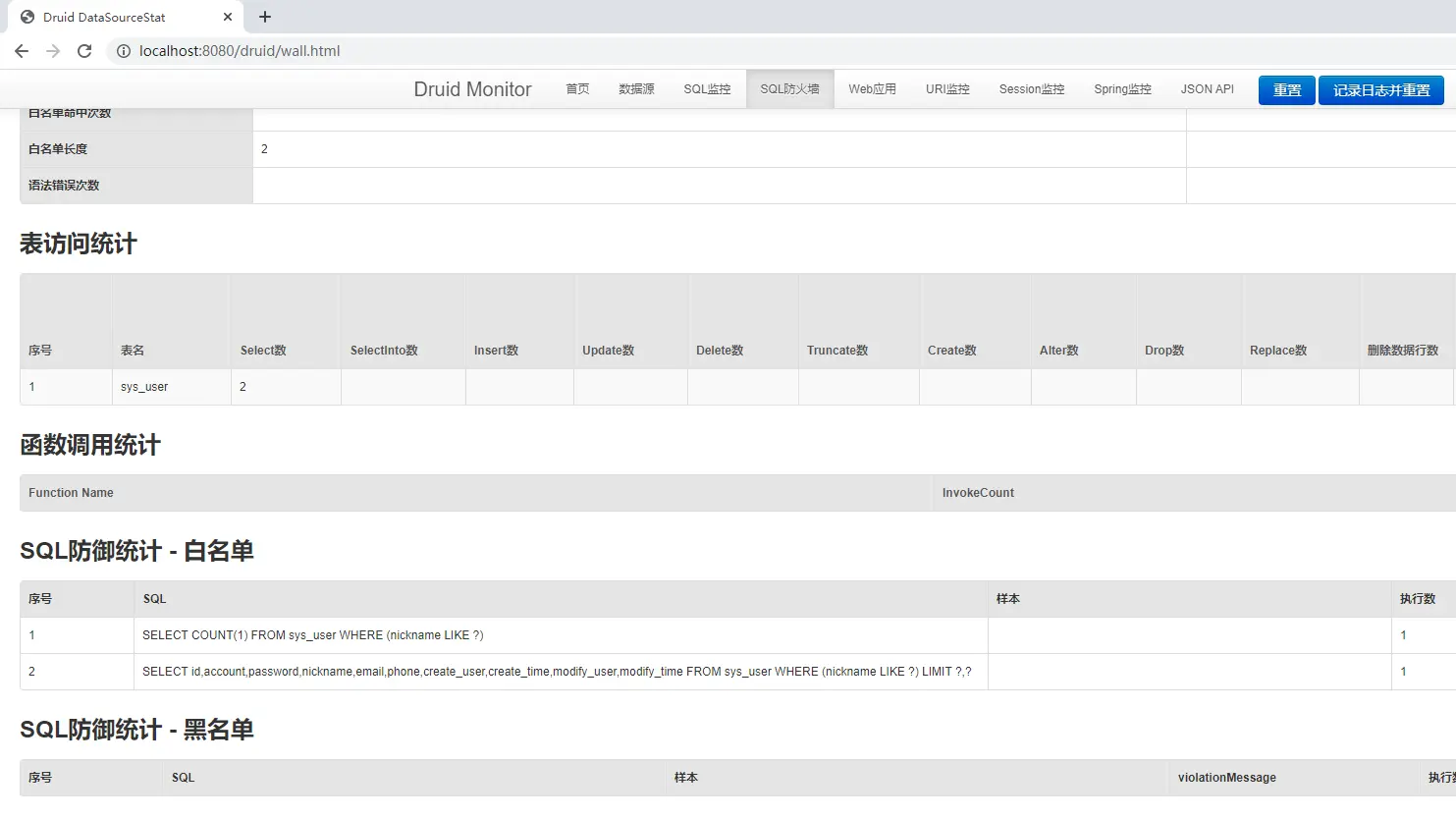Image resolution: width=1456 pixels, height=818 pixels.
Task: Click the Create数 column header
Action: click(x=952, y=351)
